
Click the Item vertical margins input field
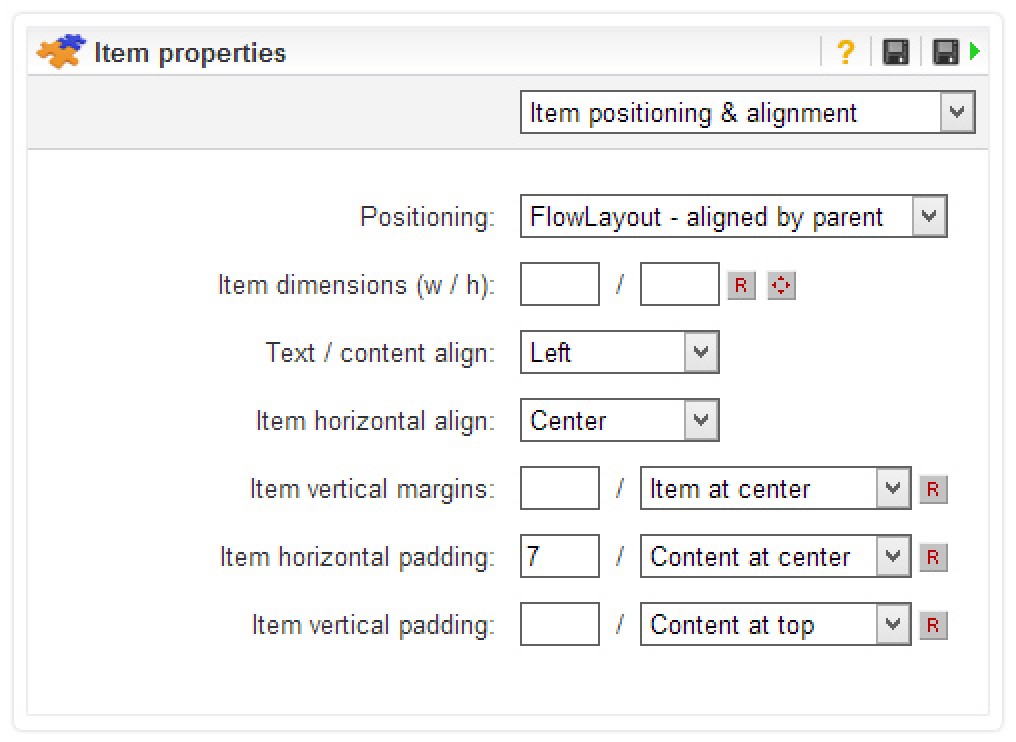(560, 489)
